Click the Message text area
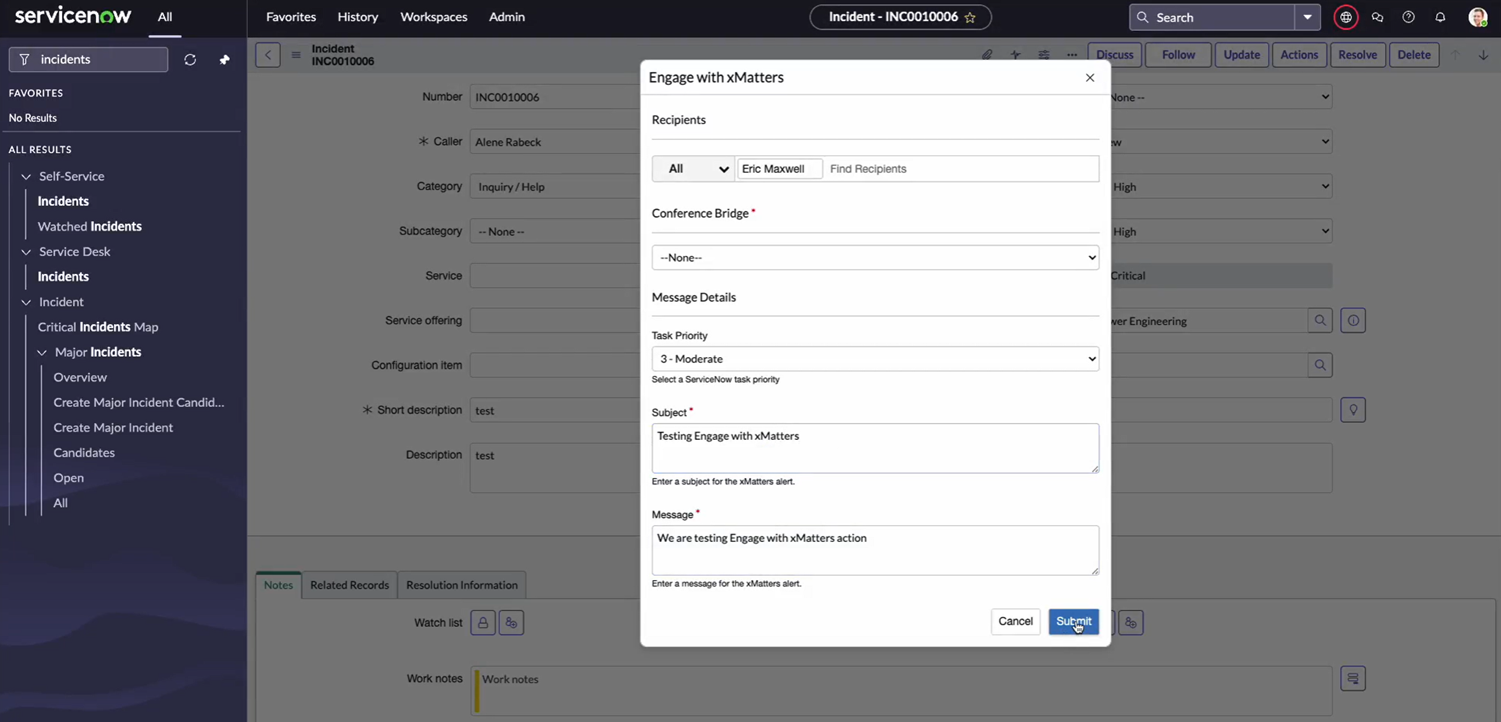This screenshot has width=1501, height=722. click(x=875, y=550)
